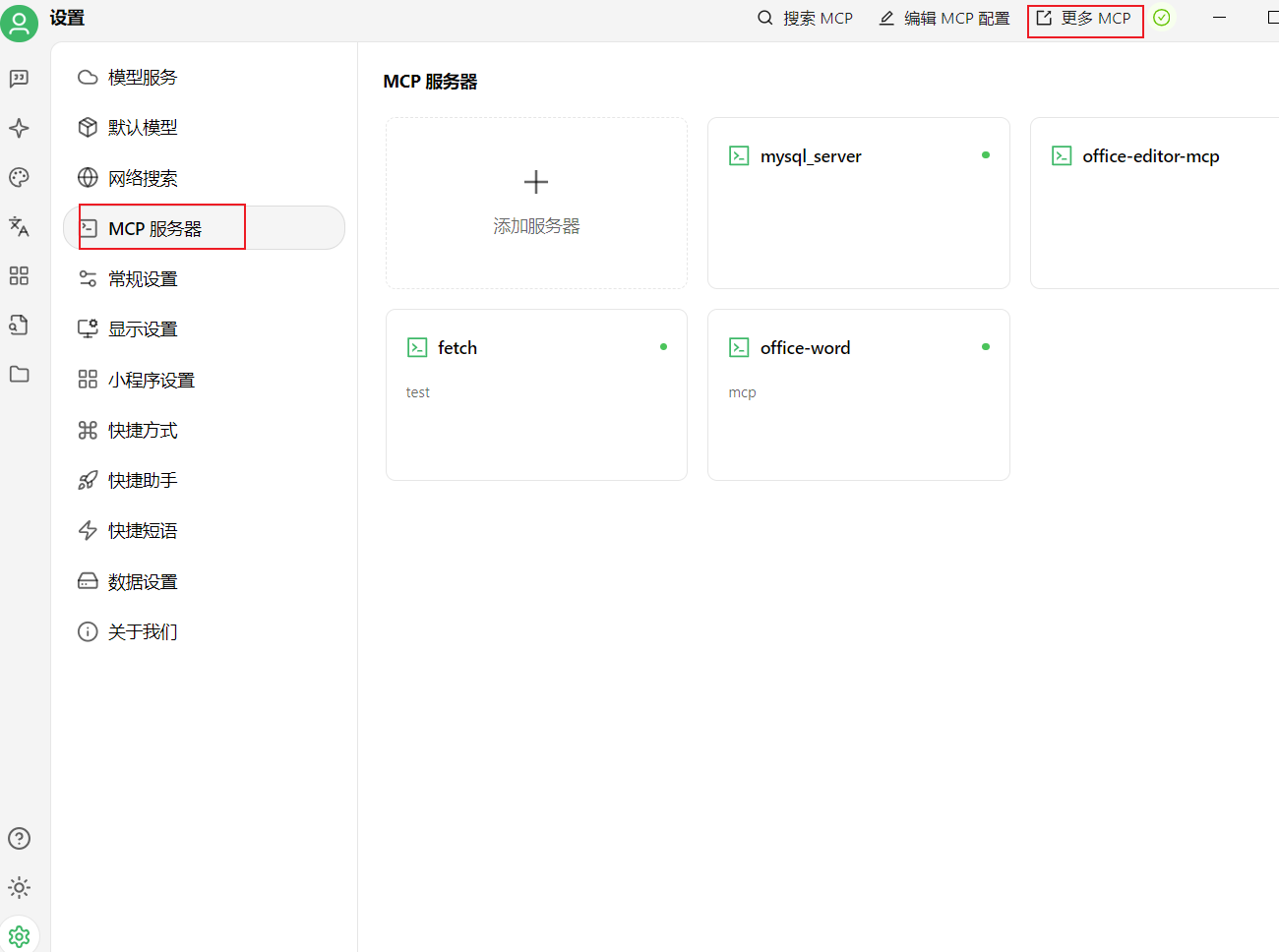Open the knowledge base icon in sidebar
Viewport: 1279px width, 952px height.
(19, 325)
